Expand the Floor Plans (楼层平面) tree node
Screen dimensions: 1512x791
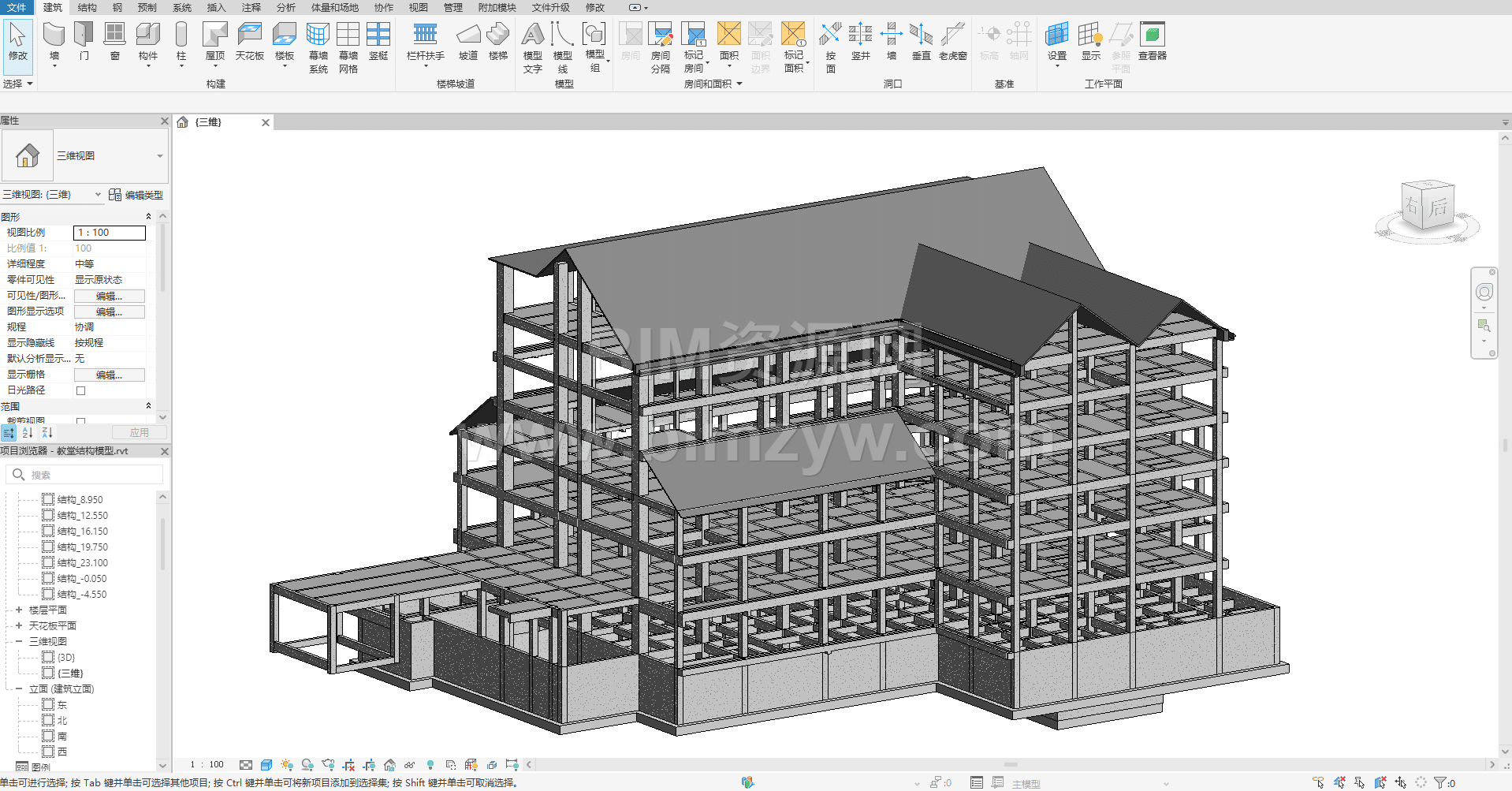click(x=19, y=610)
